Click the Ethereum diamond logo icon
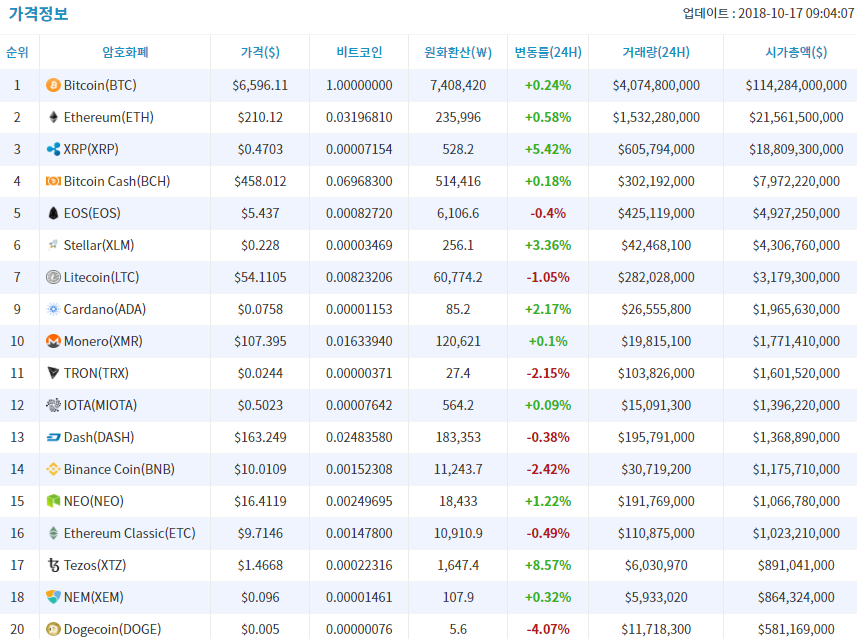Viewport: 857px width, 639px height. [53, 117]
